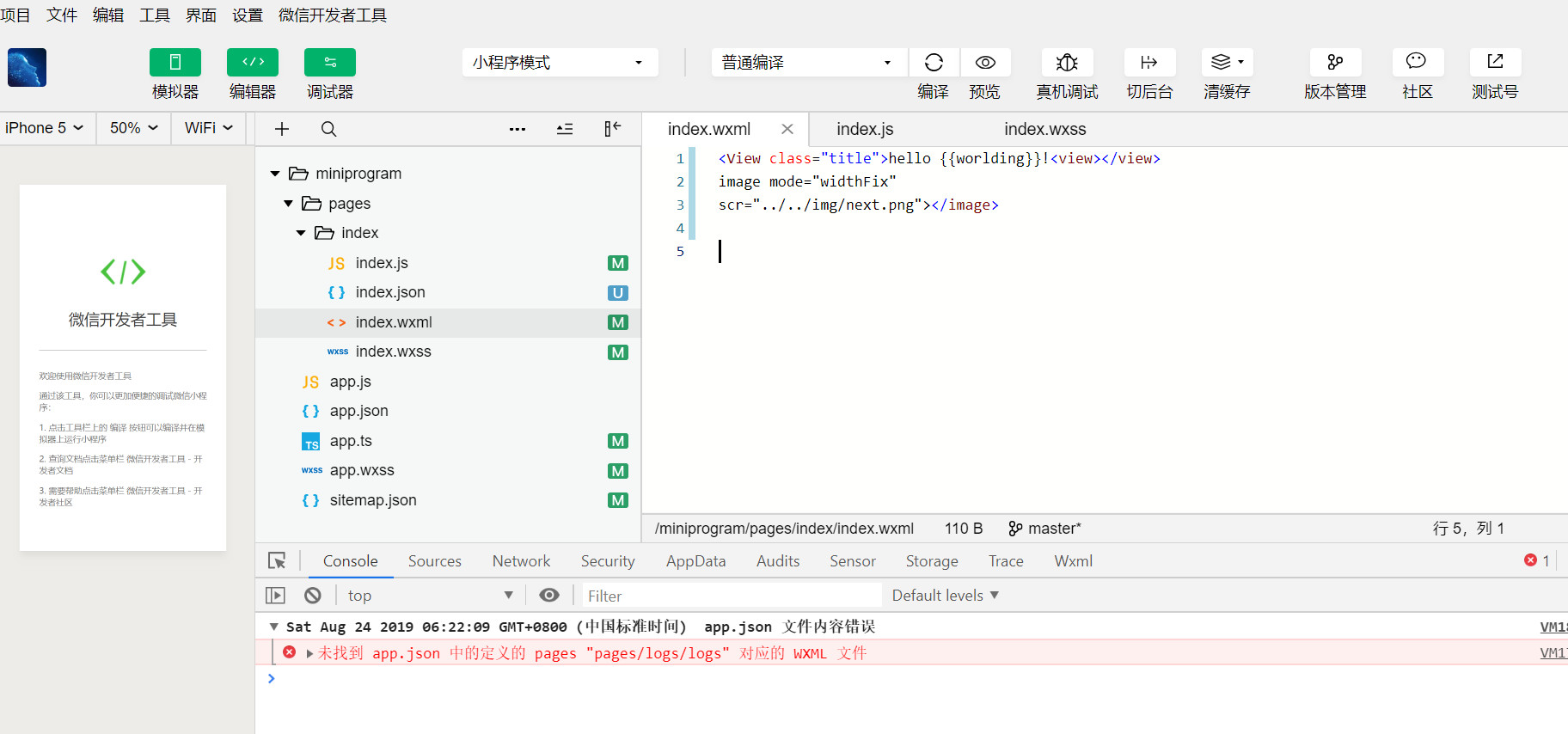The width and height of the screenshot is (1568, 734).
Task: Toggle the editor panel (编辑器)
Action: [252, 63]
